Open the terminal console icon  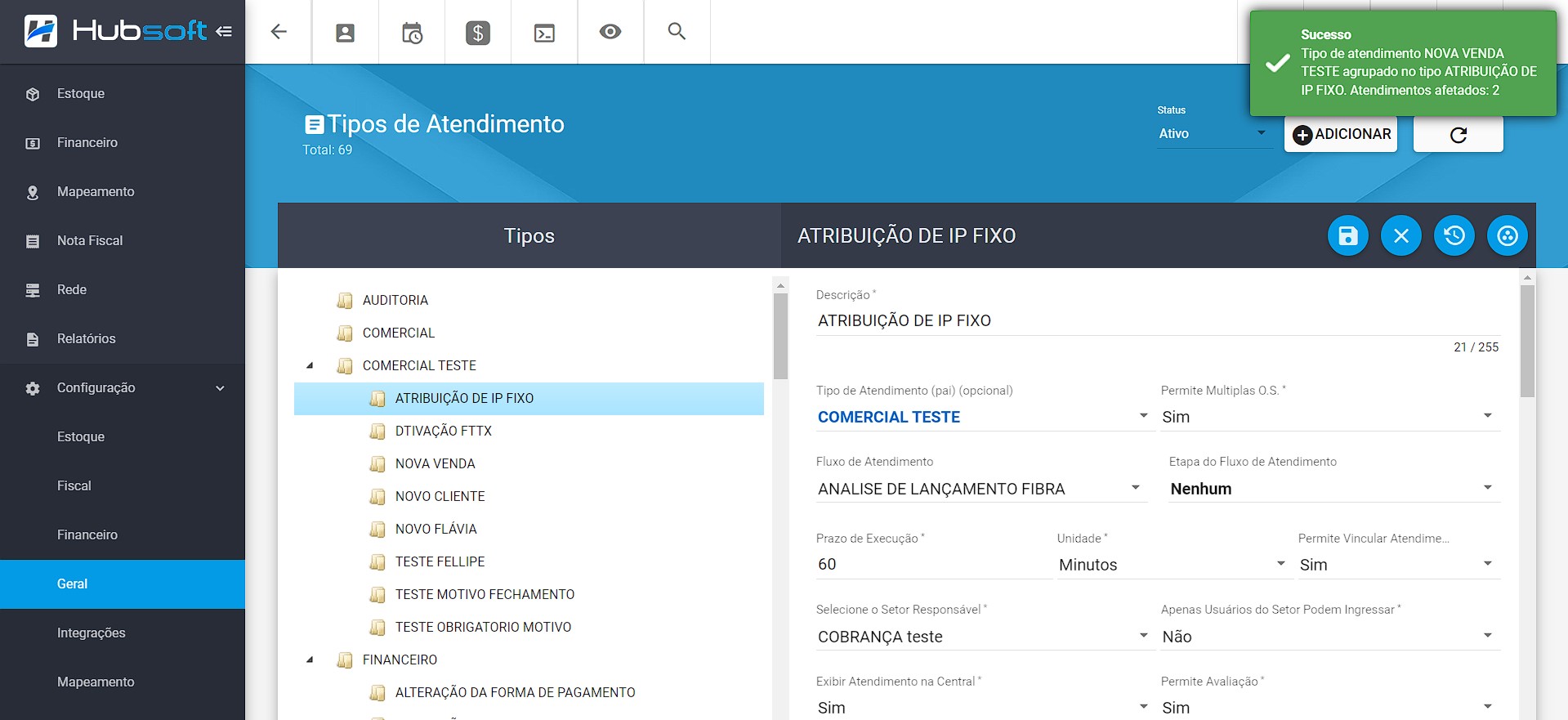[544, 33]
